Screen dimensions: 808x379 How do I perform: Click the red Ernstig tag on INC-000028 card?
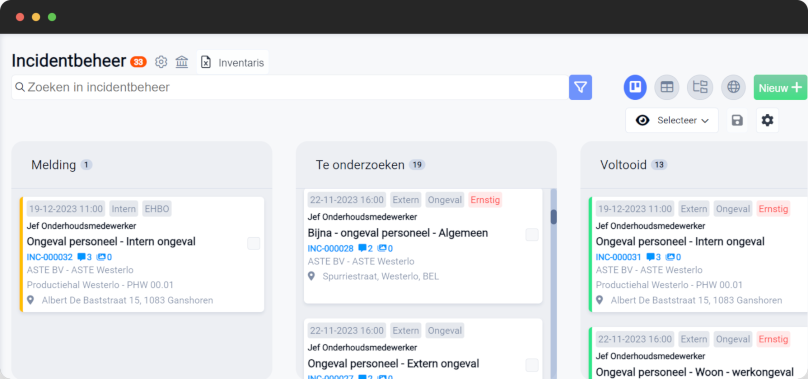point(485,200)
